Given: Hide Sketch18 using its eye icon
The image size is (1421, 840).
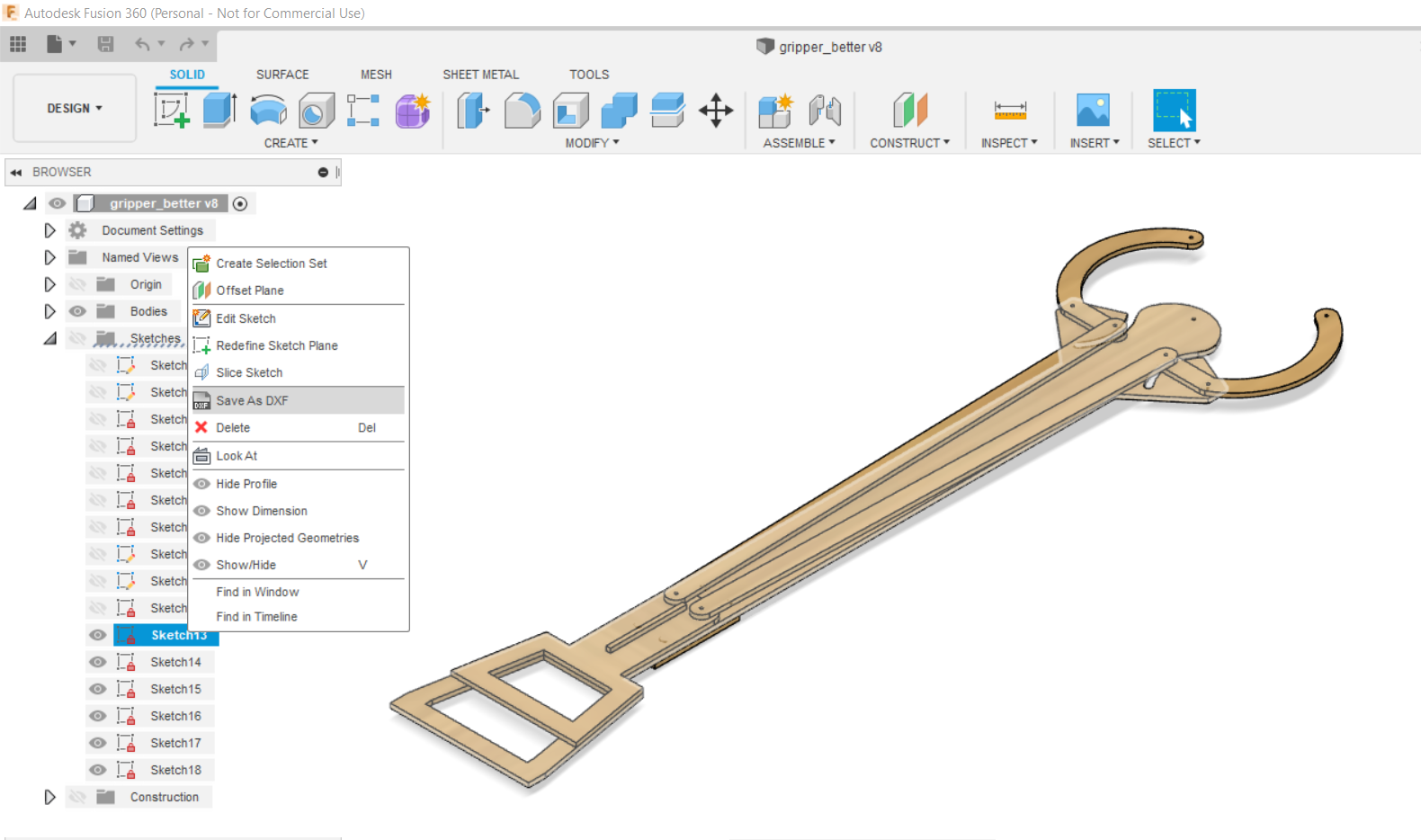Looking at the screenshot, I should 98,770.
